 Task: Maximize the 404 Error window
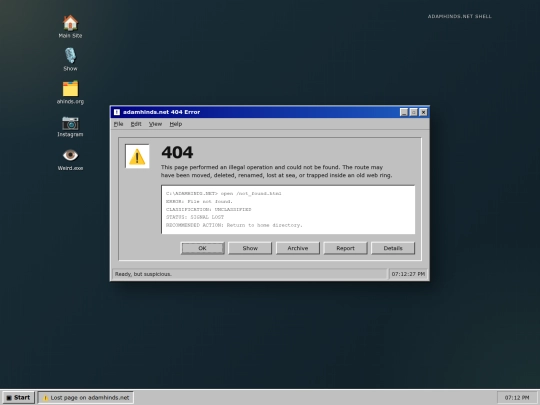point(414,112)
